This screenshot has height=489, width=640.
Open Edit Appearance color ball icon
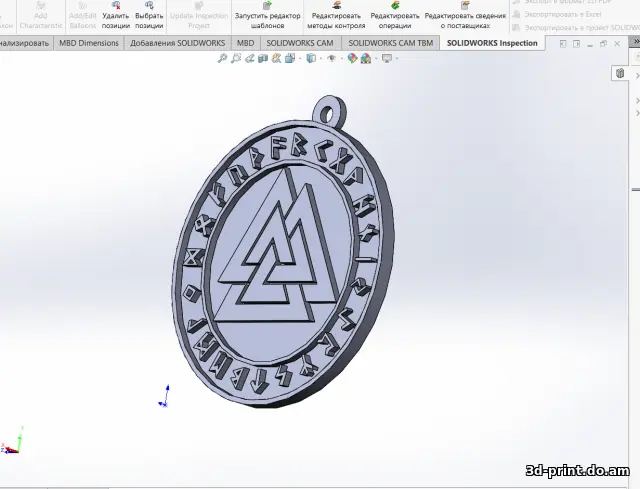[x=352, y=58]
